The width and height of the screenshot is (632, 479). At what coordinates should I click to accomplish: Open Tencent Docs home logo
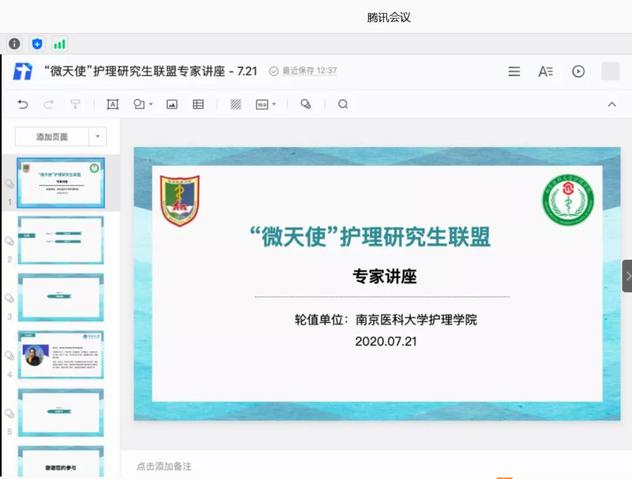22,71
